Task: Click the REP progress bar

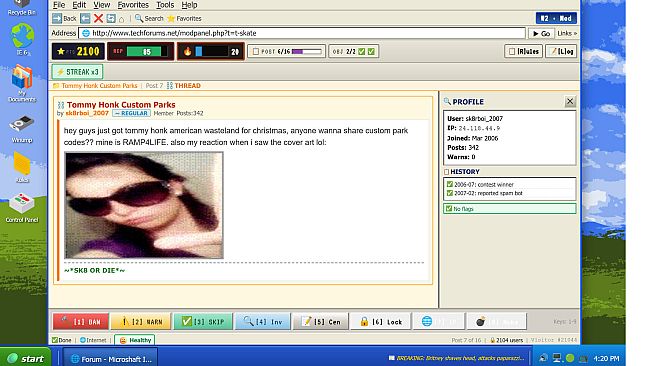Action: click(x=147, y=52)
